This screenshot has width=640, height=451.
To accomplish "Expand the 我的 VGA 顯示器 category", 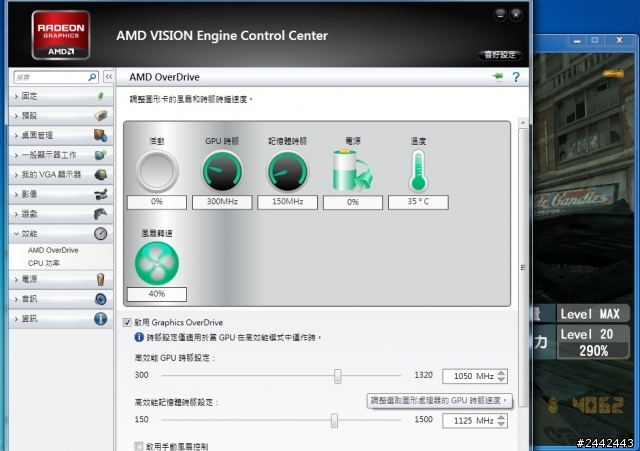I will click(x=61, y=174).
